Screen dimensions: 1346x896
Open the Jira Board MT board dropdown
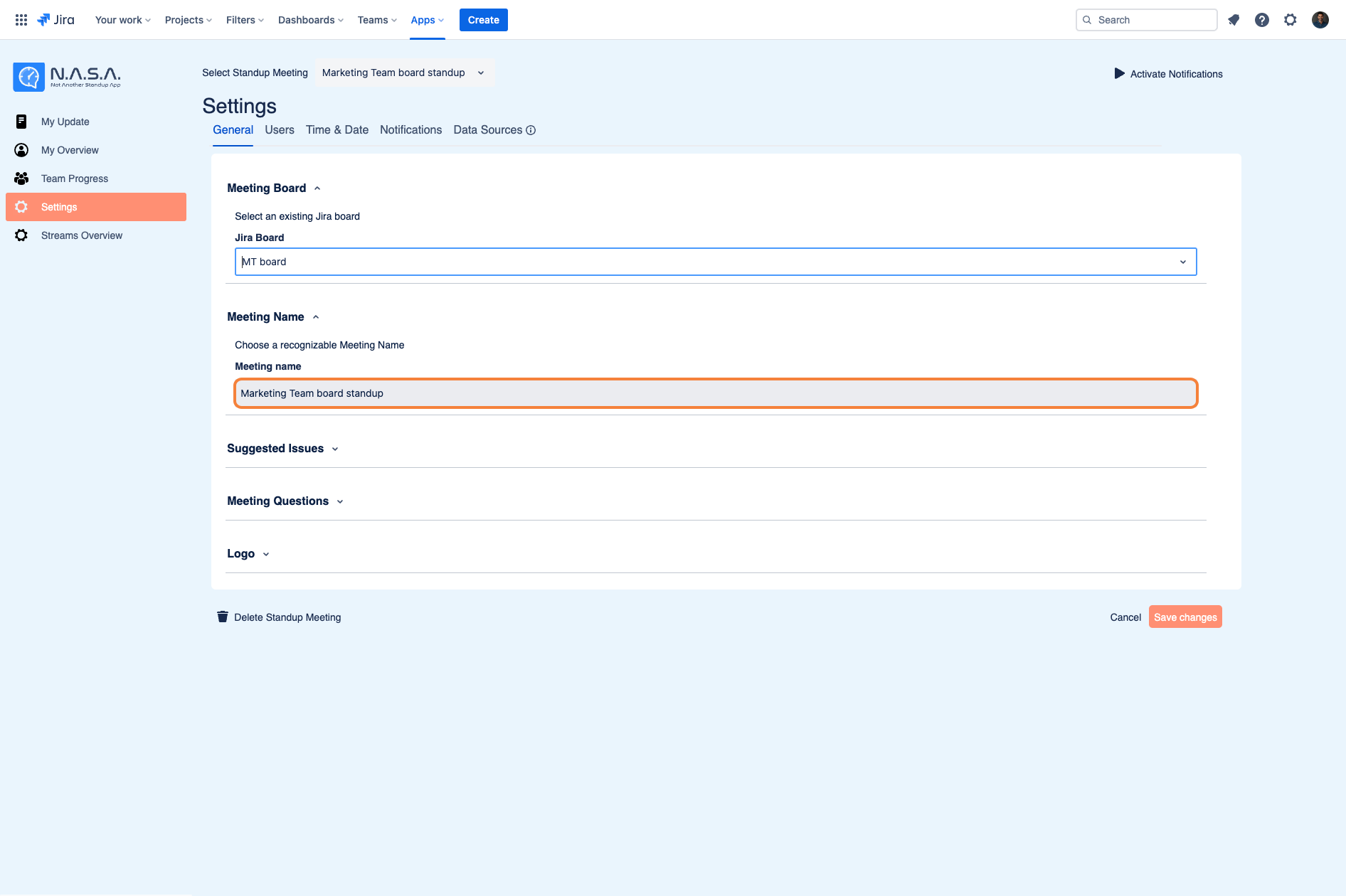[x=716, y=262]
